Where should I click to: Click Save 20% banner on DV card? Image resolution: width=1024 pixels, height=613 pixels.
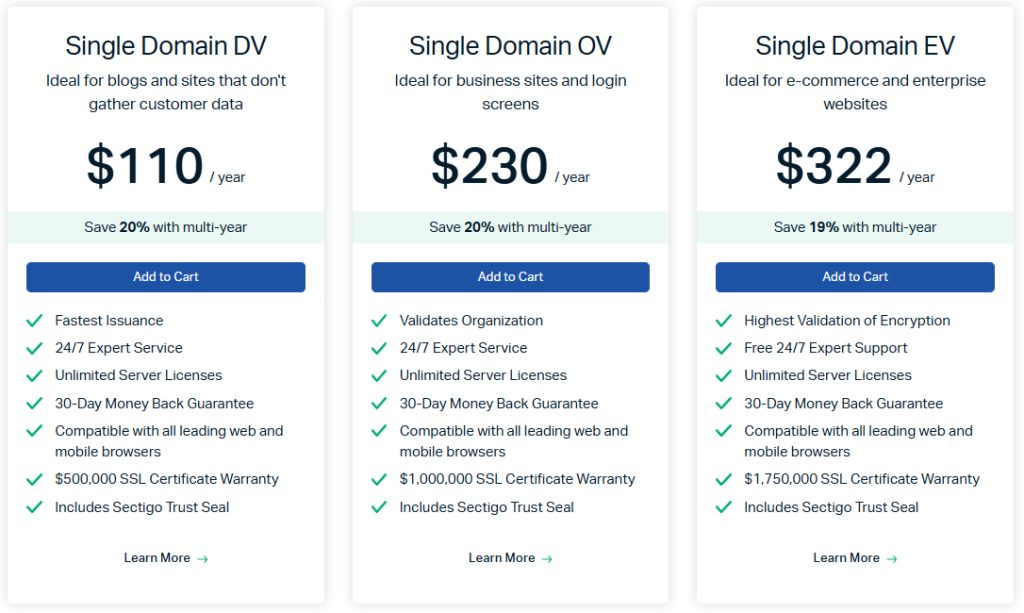[165, 227]
